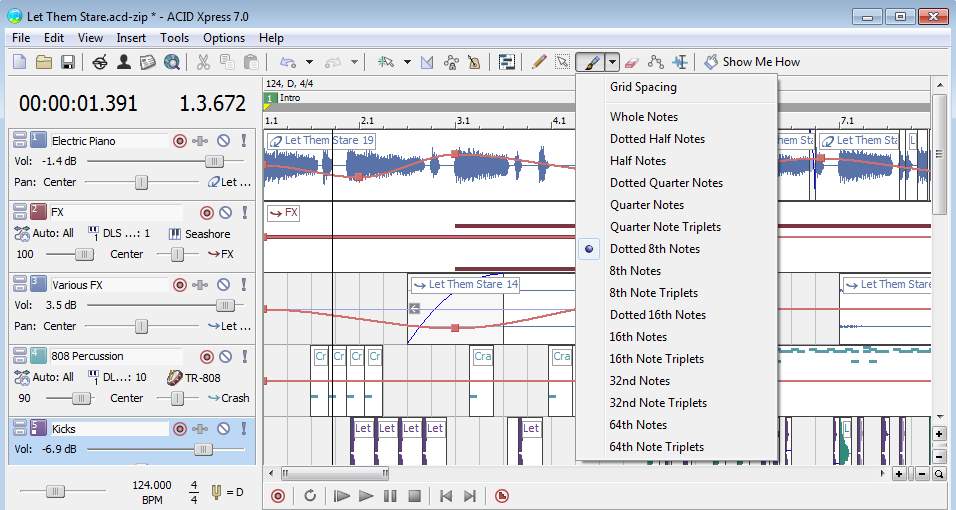Screen dimensions: 956x510
Task: Expand the Paint tool dropdown arrow
Action: (x=612, y=62)
